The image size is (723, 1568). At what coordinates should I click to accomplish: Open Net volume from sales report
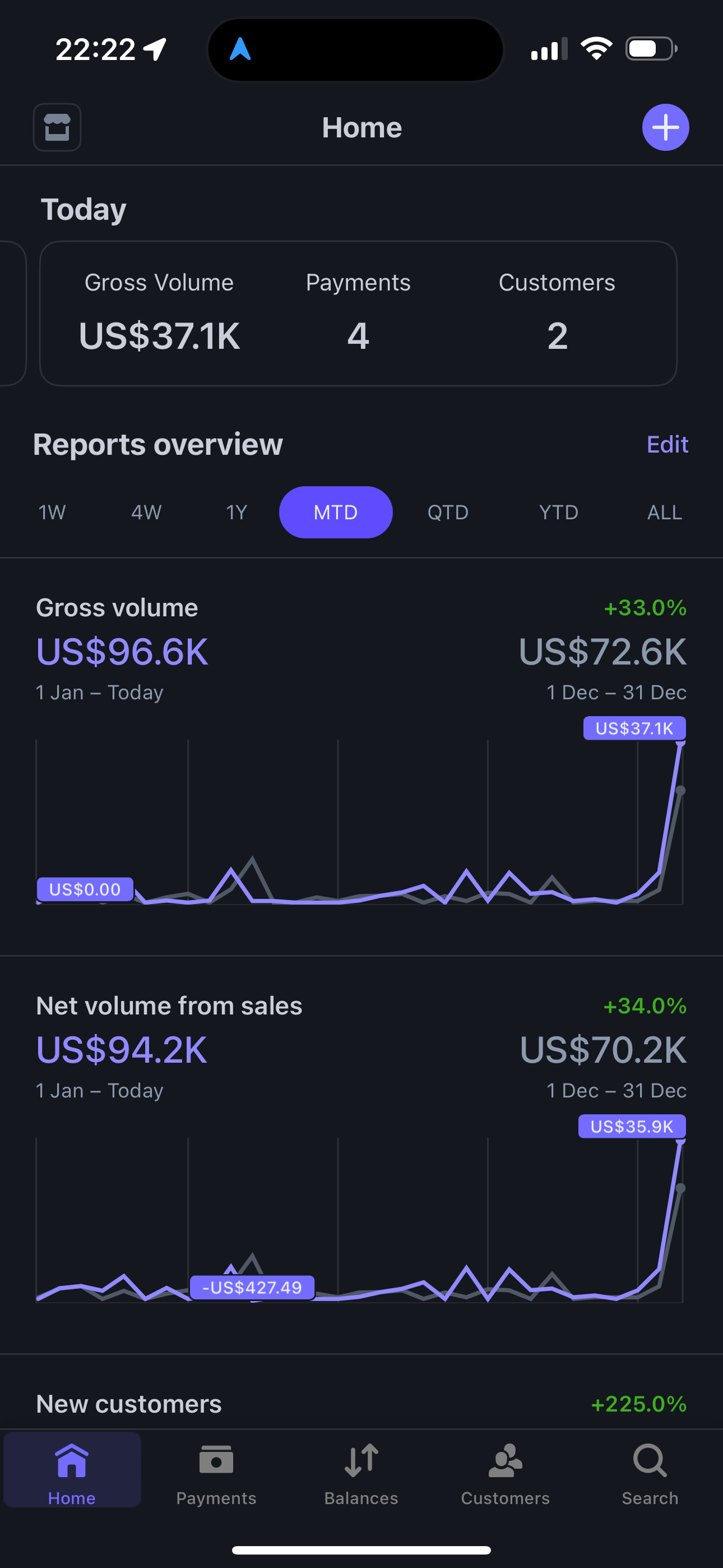tap(169, 1006)
